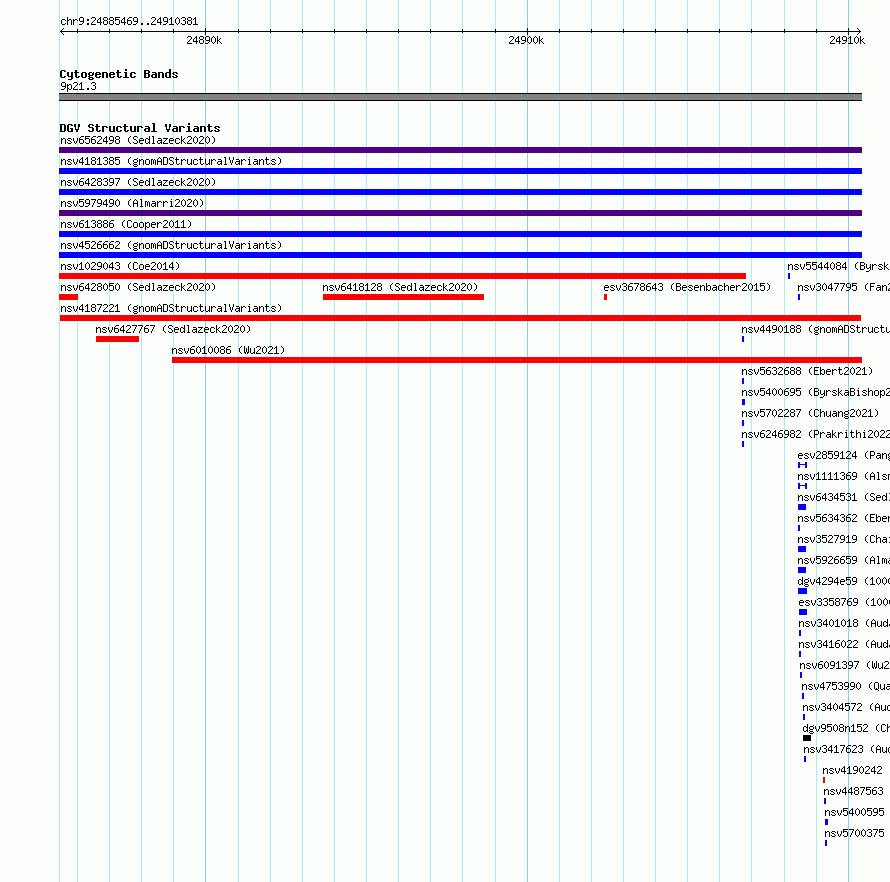Screen dimensions: 890x882
Task: Click the gray 9p21.3 cytoband bar
Action: click(x=460, y=97)
